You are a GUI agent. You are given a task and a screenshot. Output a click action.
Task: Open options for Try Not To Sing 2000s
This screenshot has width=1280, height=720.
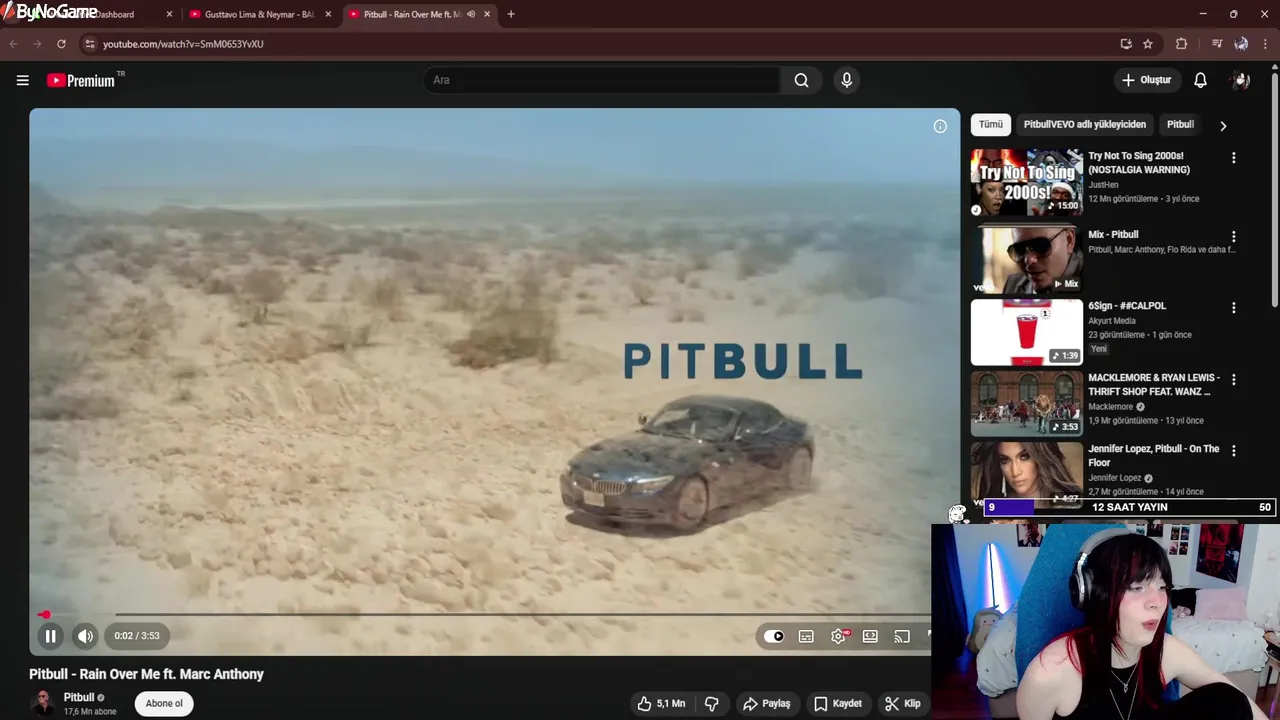click(x=1233, y=158)
